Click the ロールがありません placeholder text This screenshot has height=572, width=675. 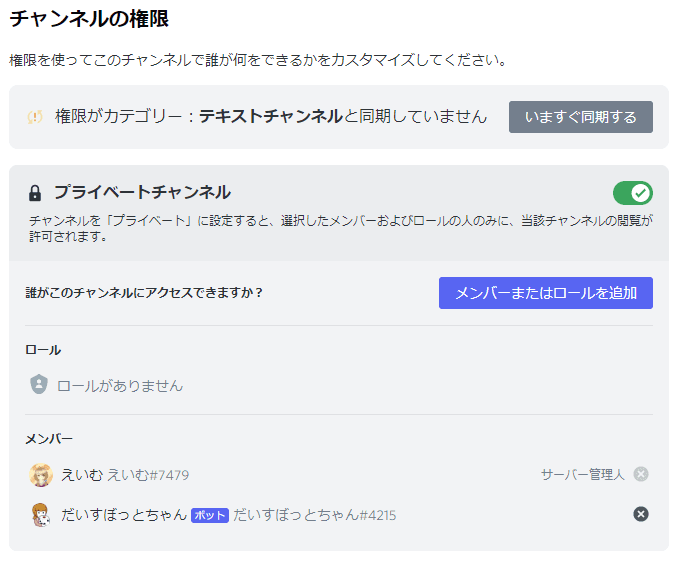pos(120,386)
